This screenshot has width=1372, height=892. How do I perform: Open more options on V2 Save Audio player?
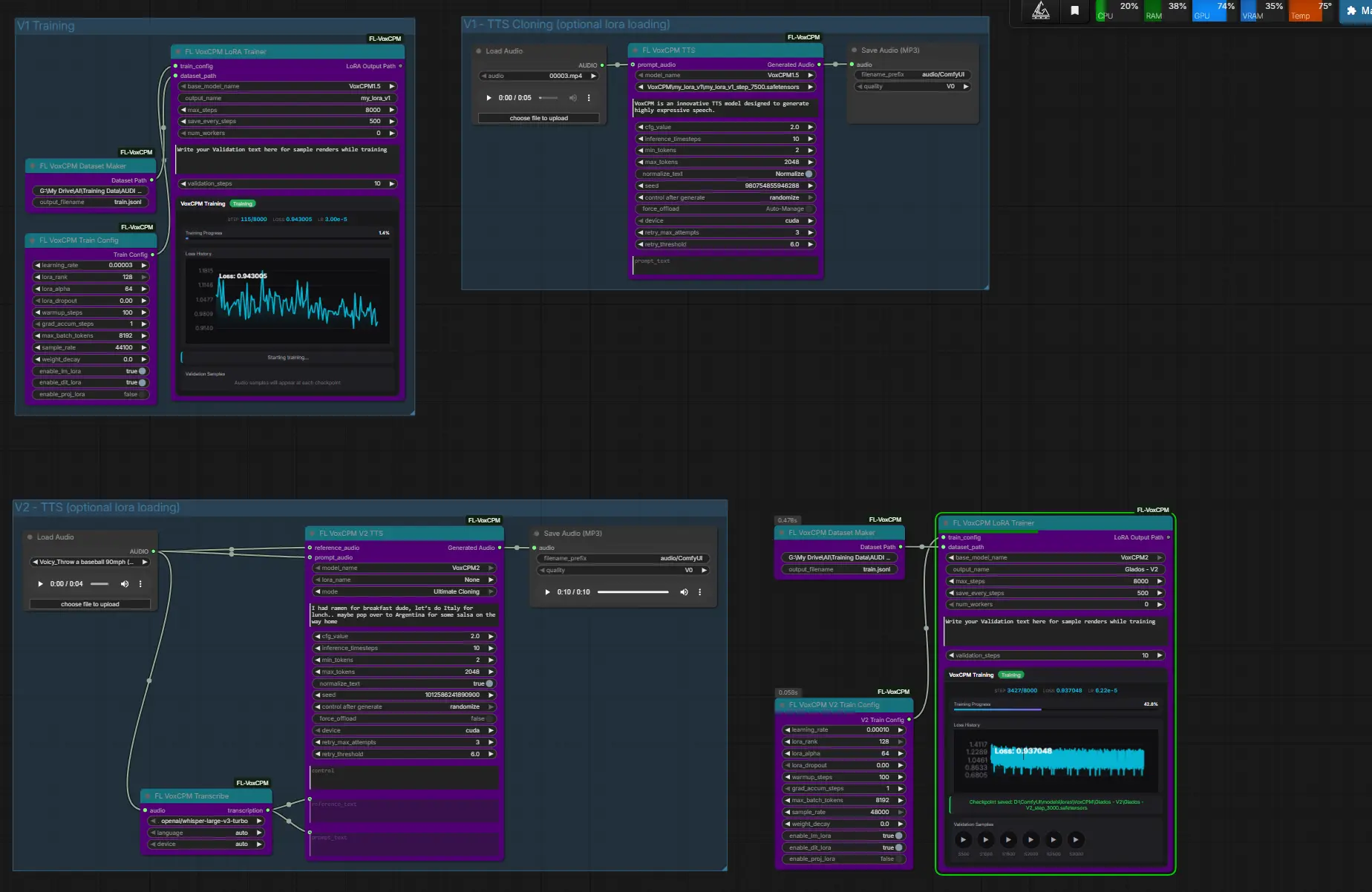(x=699, y=592)
